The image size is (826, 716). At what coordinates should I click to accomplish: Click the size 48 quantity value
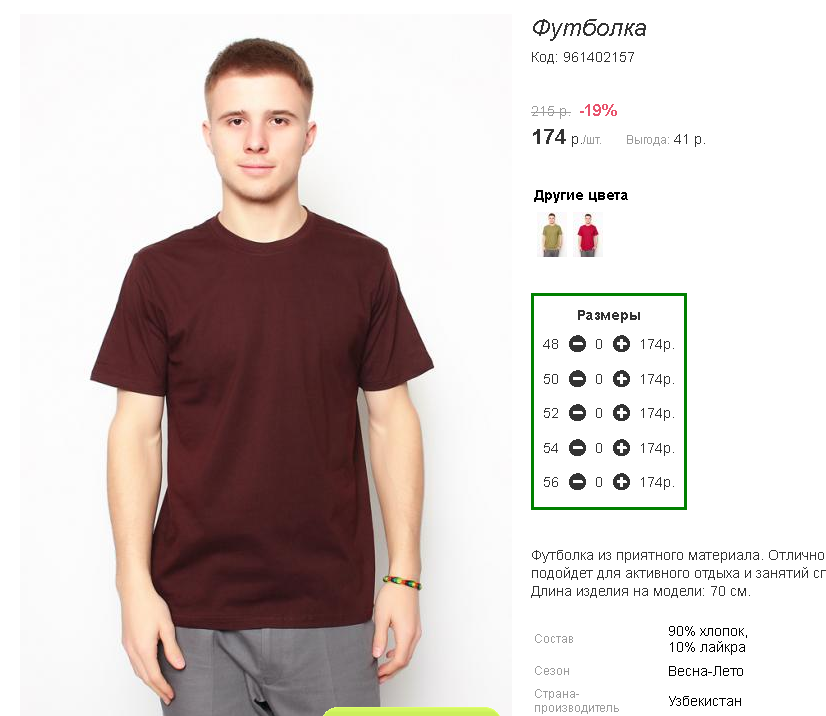599,345
